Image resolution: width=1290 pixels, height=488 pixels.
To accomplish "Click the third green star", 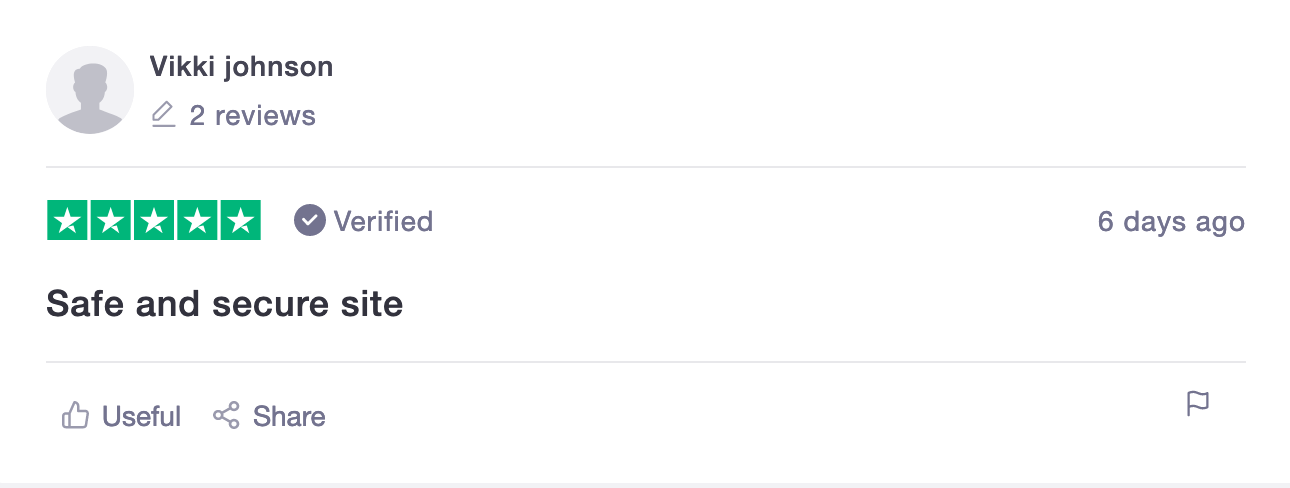I will (x=154, y=221).
